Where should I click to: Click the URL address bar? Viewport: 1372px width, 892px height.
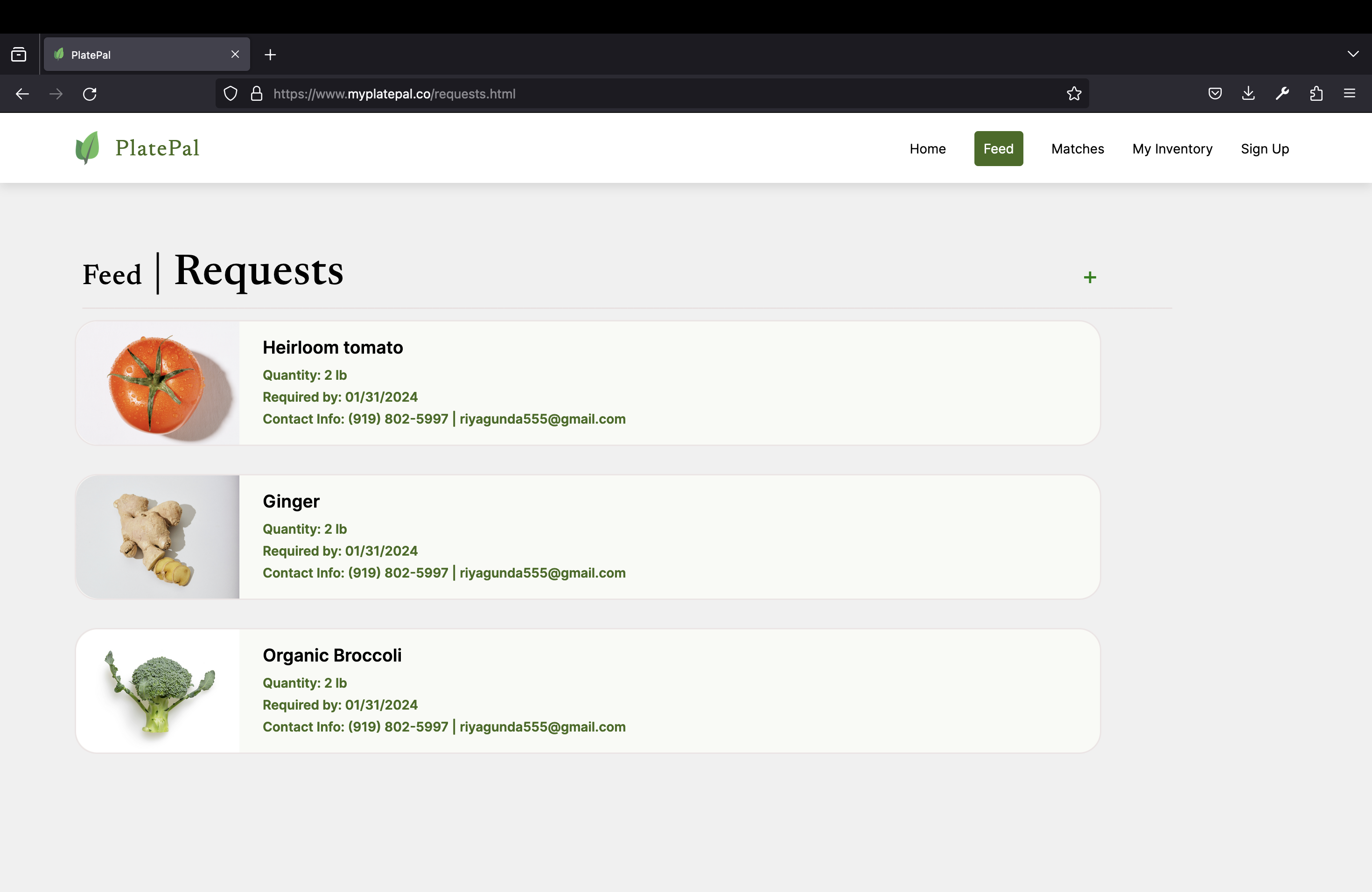click(634, 93)
